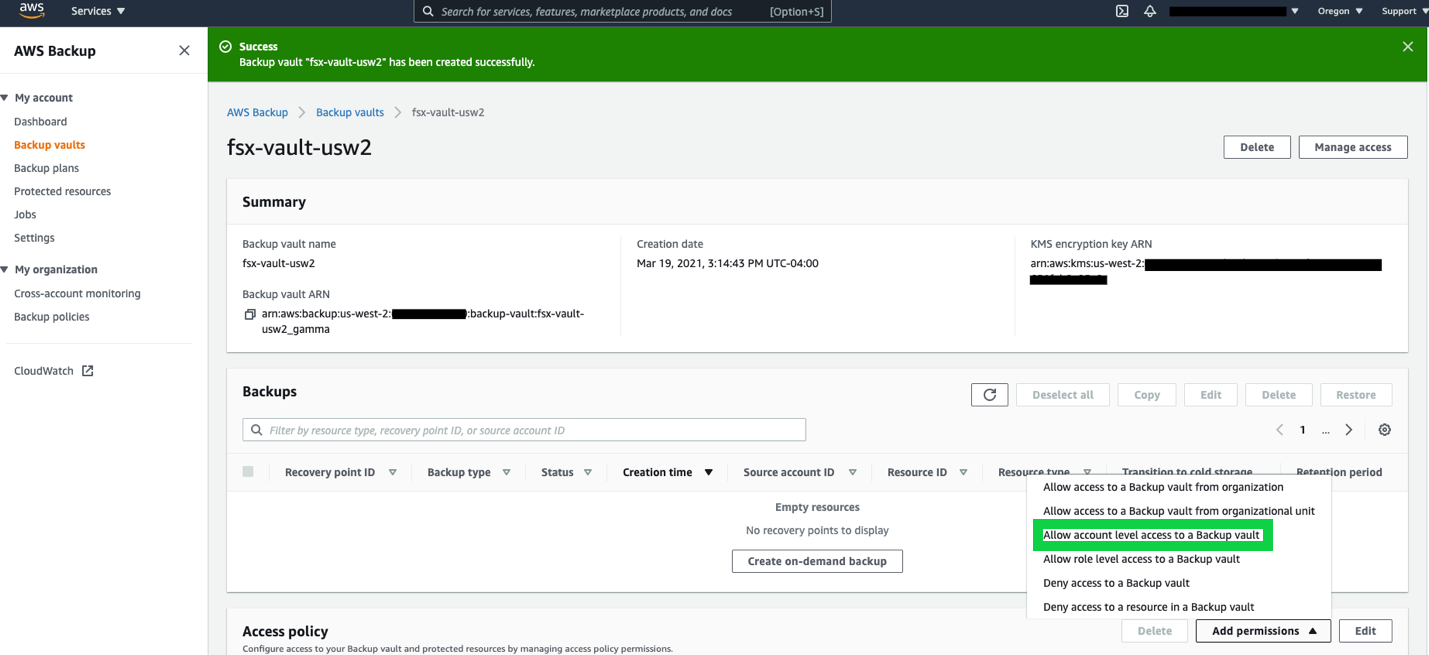Open the Oregon region selector

click(x=1339, y=11)
